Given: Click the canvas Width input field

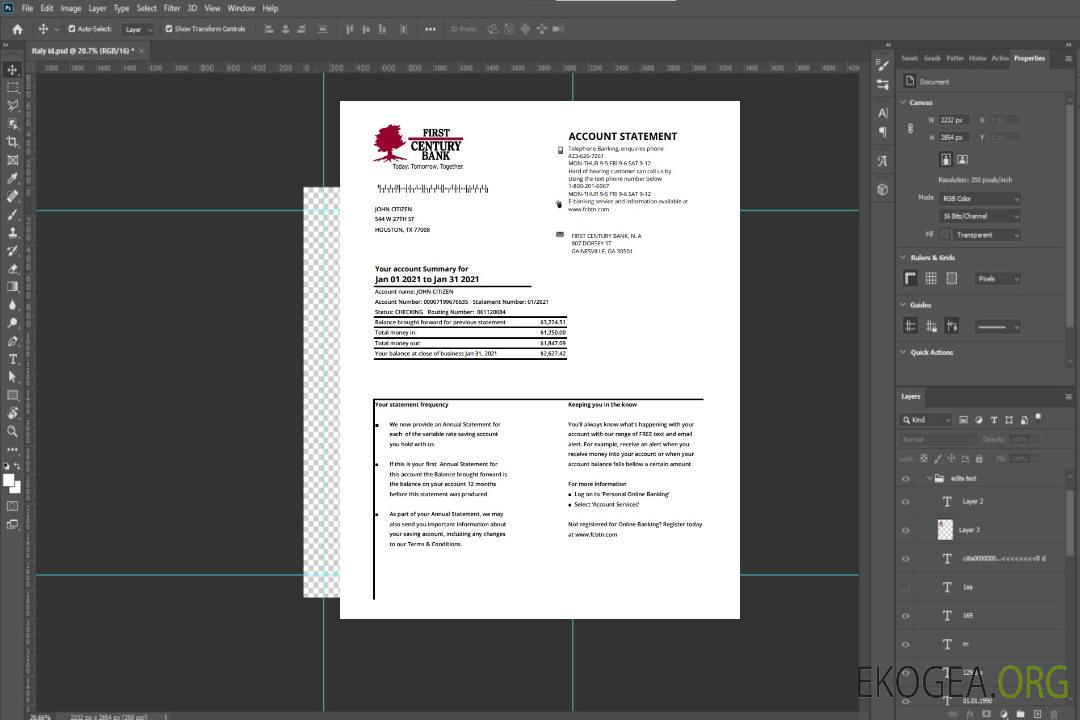Looking at the screenshot, I should 953,120.
